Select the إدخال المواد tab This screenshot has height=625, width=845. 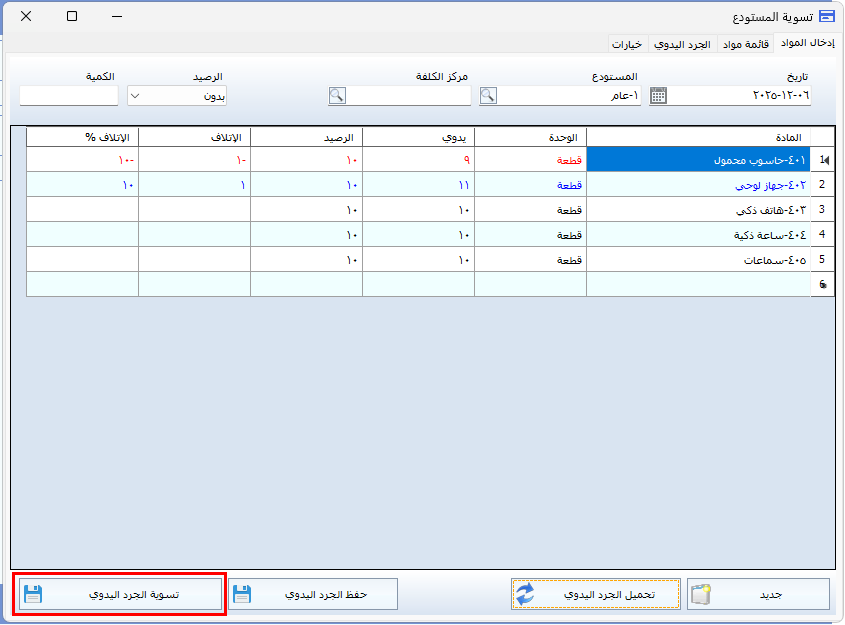pyautogui.click(x=807, y=43)
